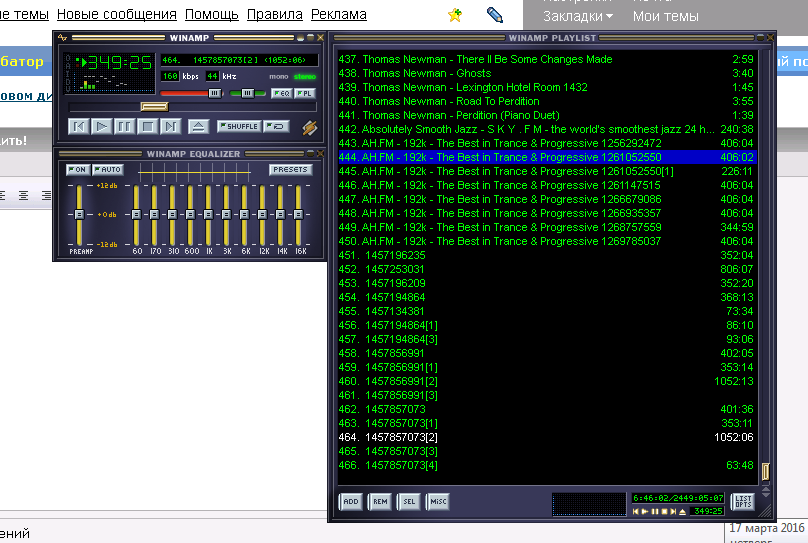This screenshot has height=543, width=808.
Task: Click playlist mini previous track button
Action: pyautogui.click(x=635, y=512)
